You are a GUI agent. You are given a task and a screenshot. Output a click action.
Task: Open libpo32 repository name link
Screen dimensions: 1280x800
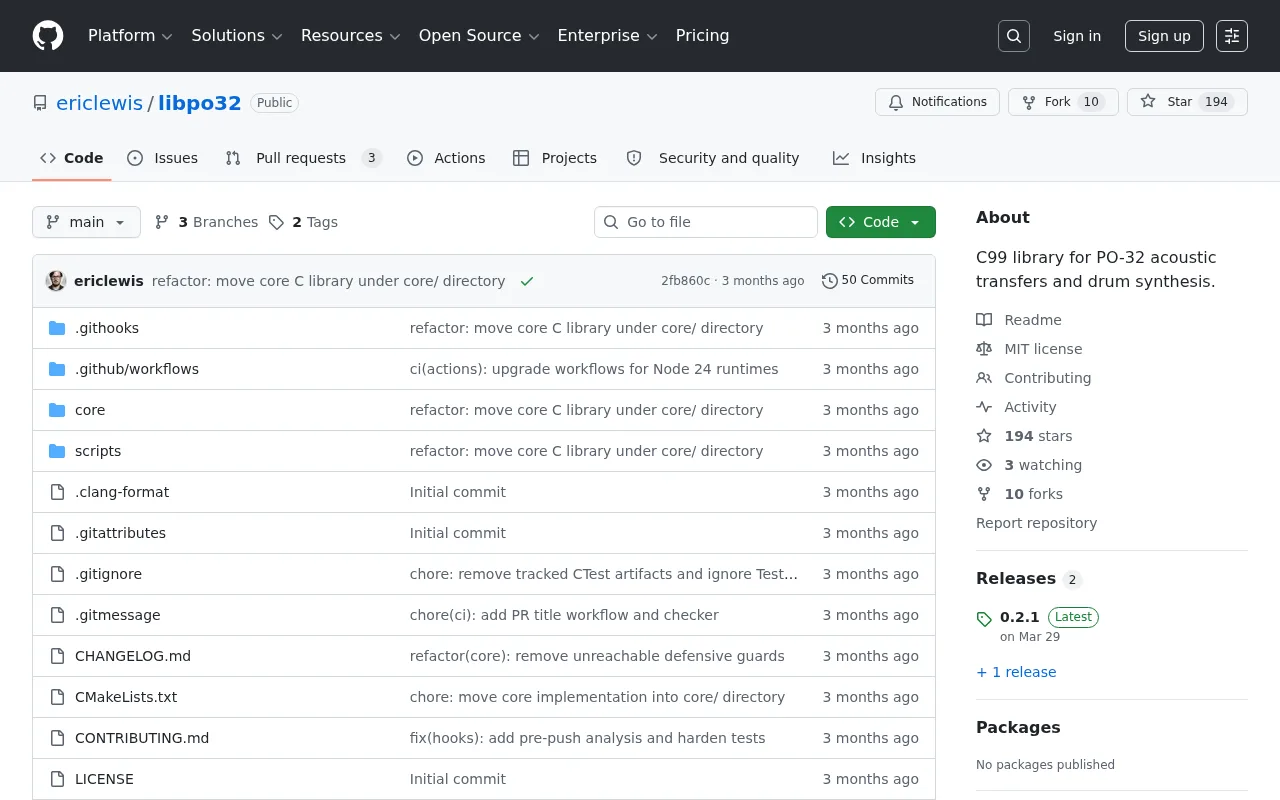click(x=200, y=103)
